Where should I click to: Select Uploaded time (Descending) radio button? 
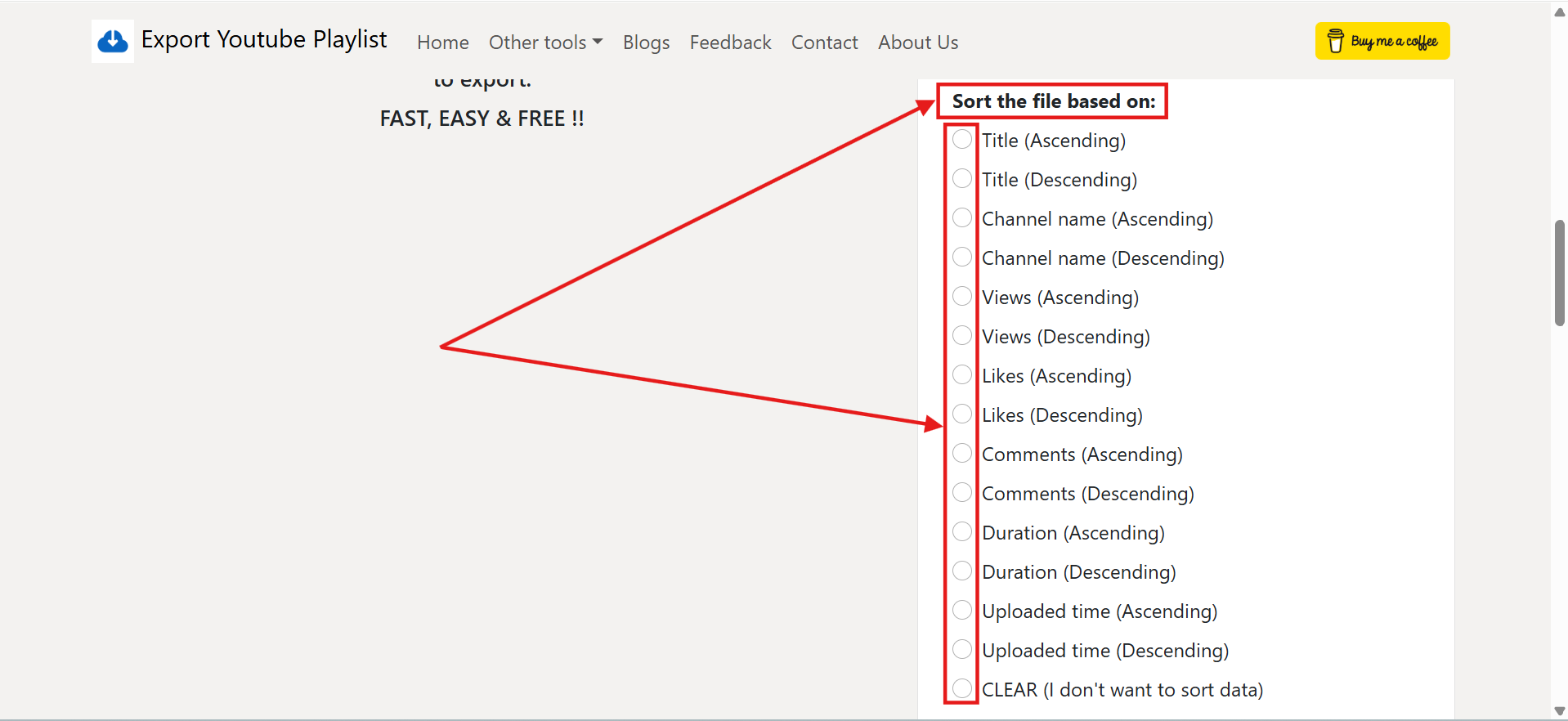tap(962, 649)
